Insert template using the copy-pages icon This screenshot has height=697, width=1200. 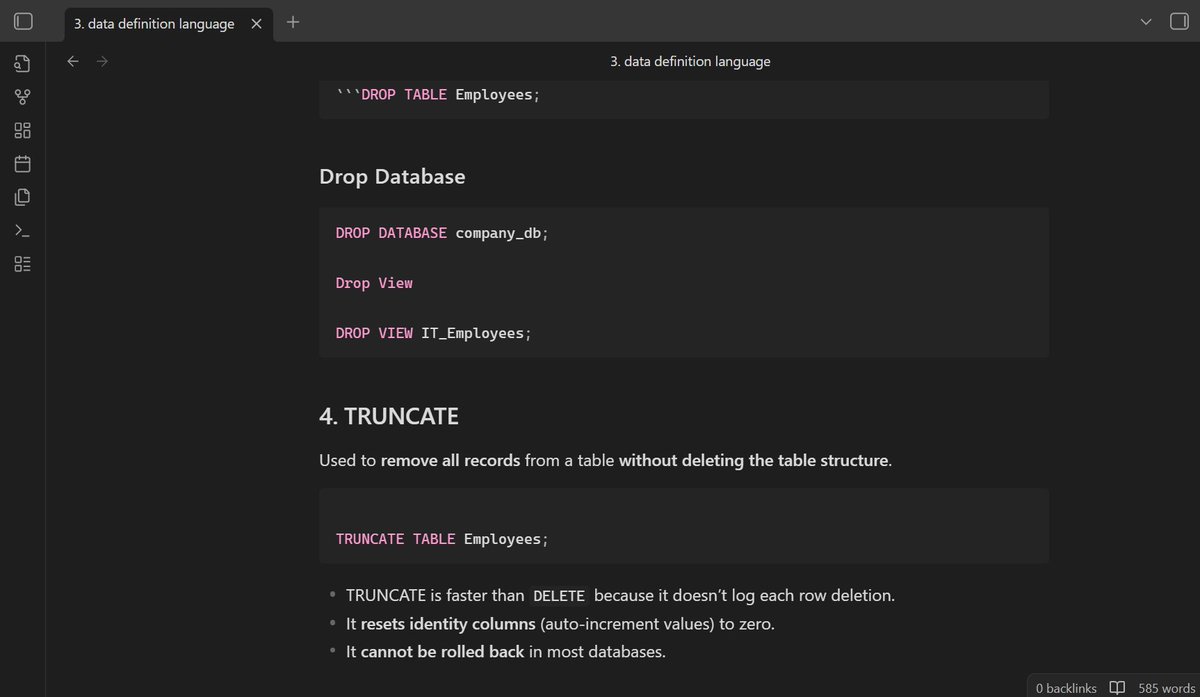click(x=22, y=197)
